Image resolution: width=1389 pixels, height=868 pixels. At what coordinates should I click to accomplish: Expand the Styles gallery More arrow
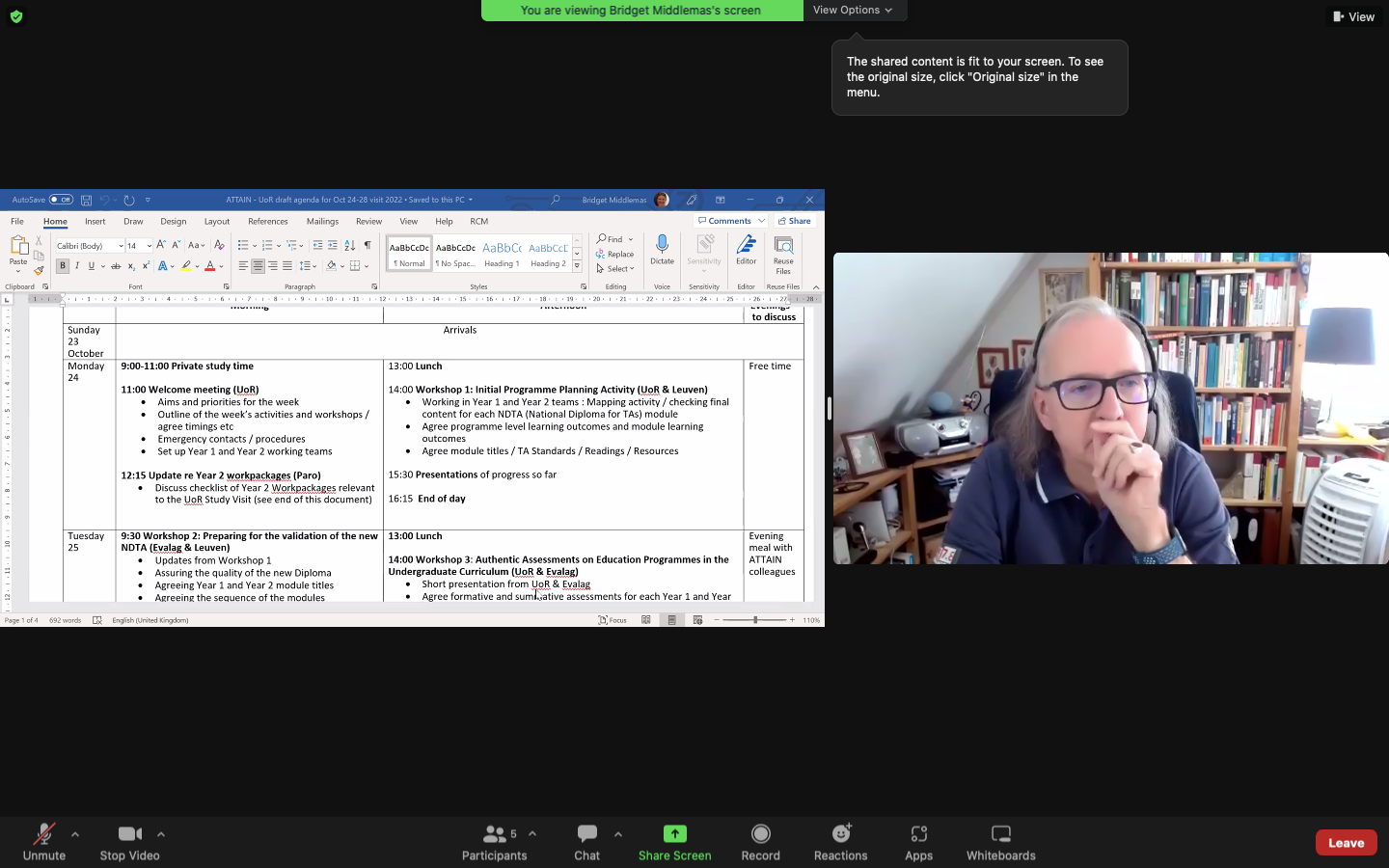pyautogui.click(x=577, y=266)
